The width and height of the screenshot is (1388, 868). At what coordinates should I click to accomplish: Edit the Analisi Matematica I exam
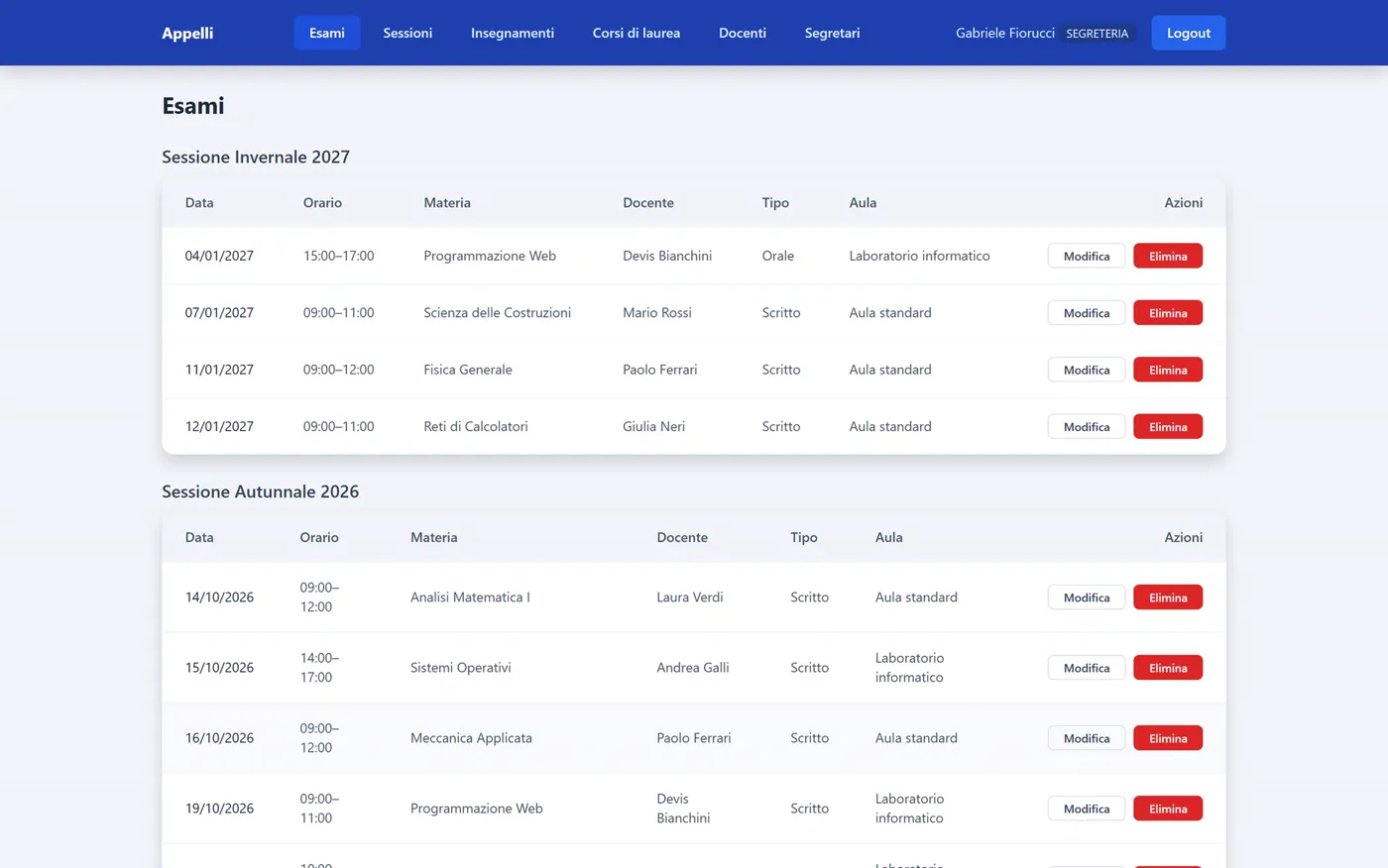coord(1087,597)
